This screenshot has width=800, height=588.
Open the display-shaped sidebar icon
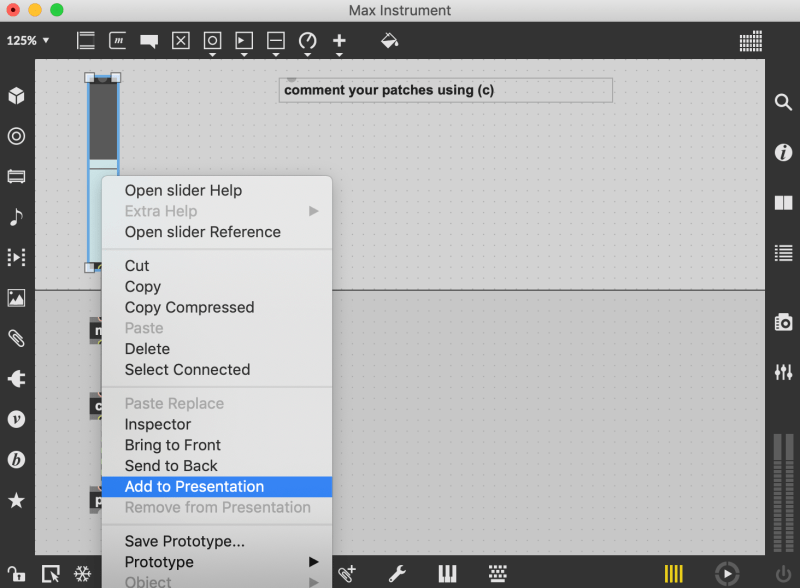pos(16,177)
